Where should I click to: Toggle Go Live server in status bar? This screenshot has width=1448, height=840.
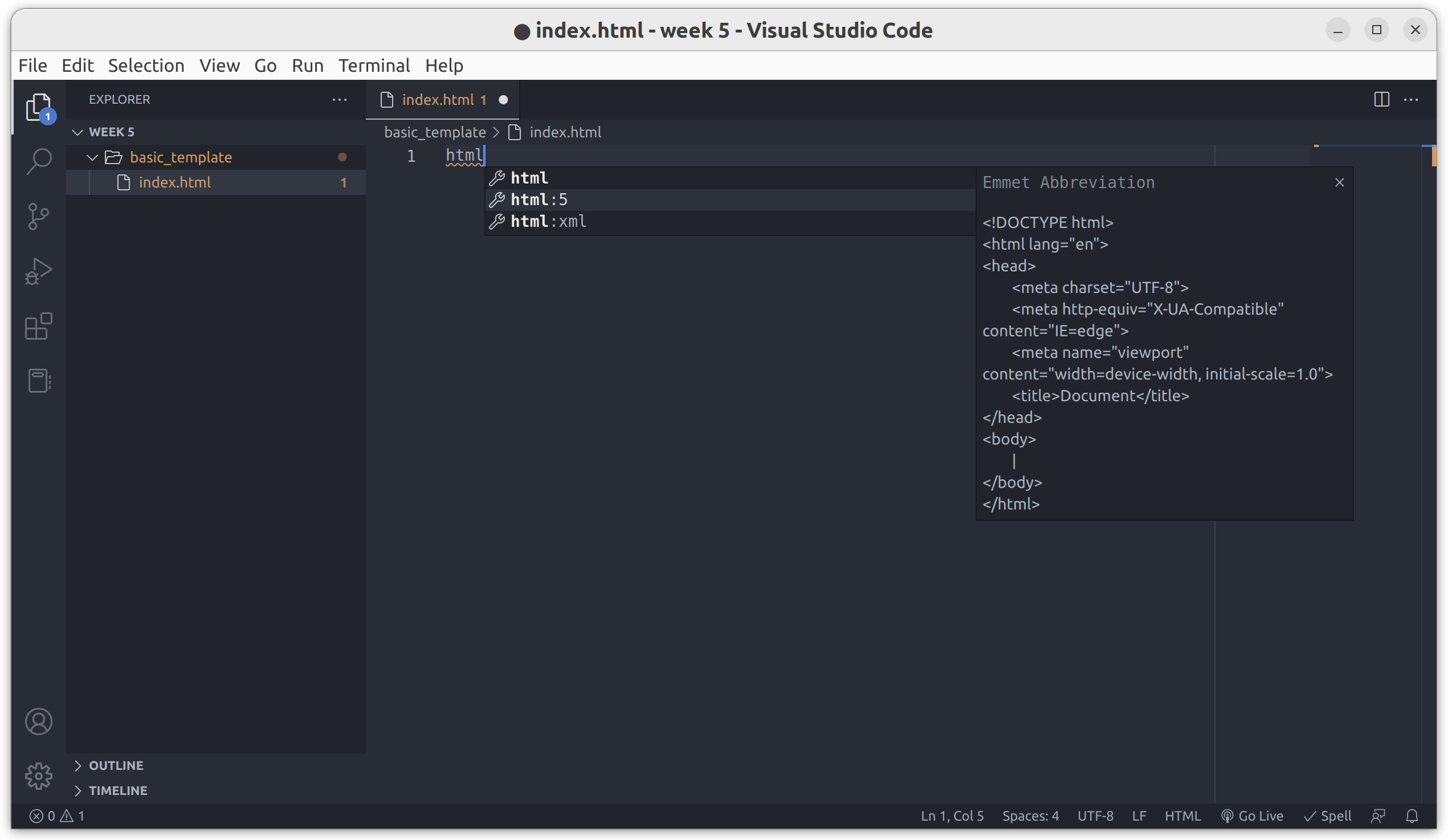(x=1253, y=816)
